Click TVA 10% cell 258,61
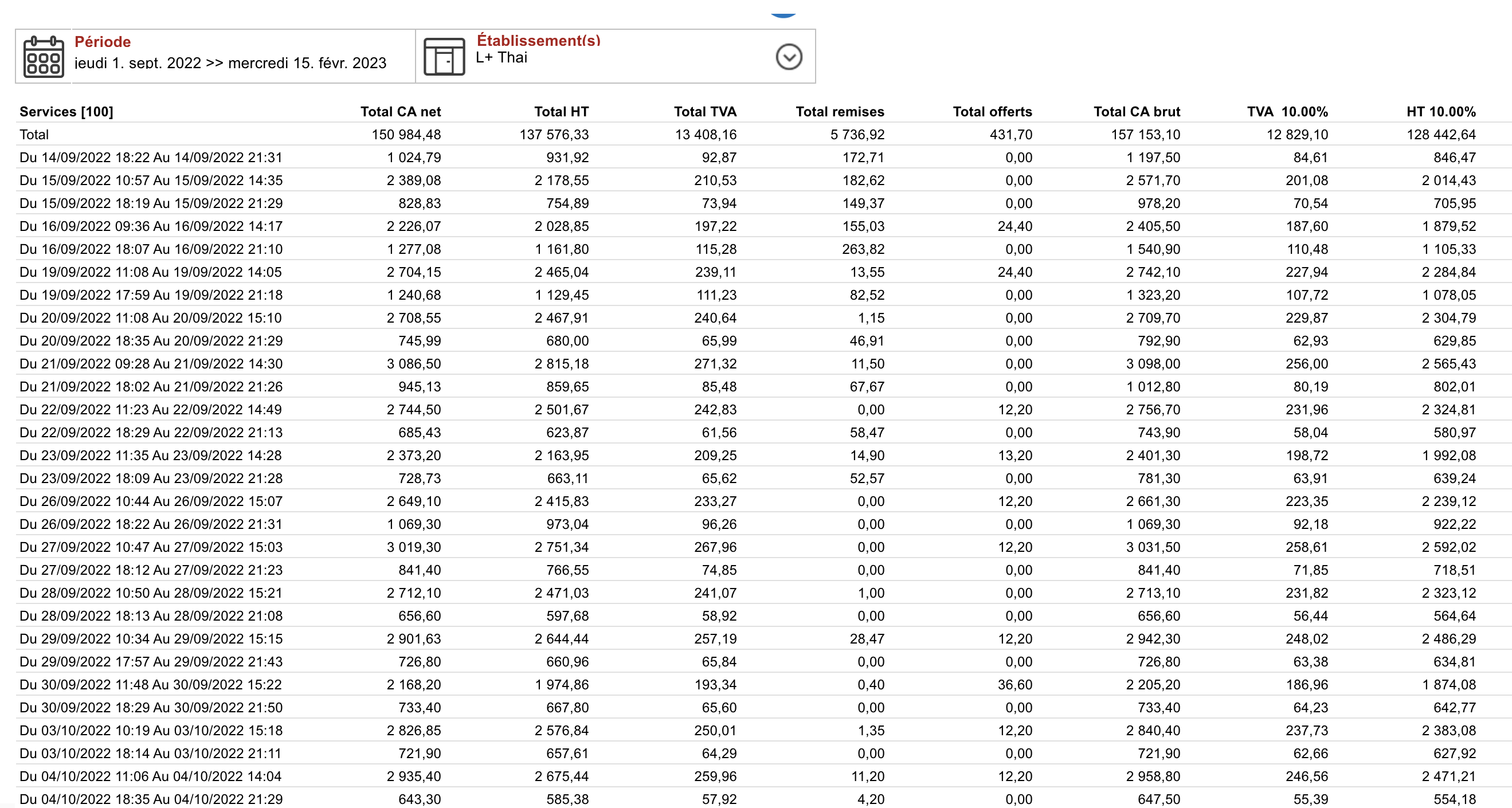The width and height of the screenshot is (1512, 808). (1307, 547)
